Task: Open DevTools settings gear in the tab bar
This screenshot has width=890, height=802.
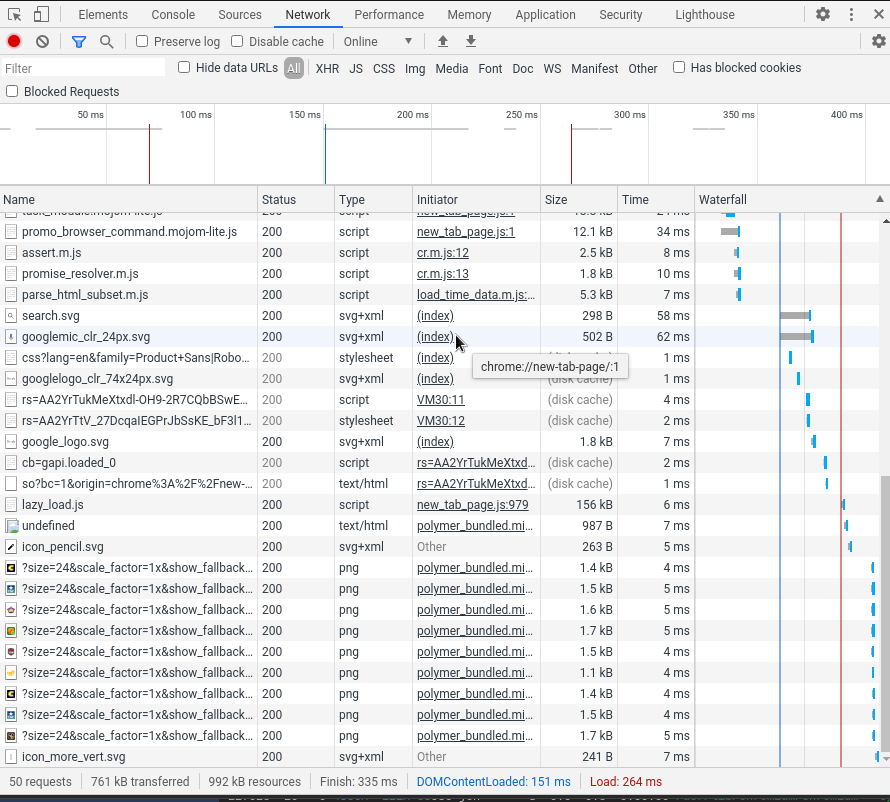Action: pos(823,15)
